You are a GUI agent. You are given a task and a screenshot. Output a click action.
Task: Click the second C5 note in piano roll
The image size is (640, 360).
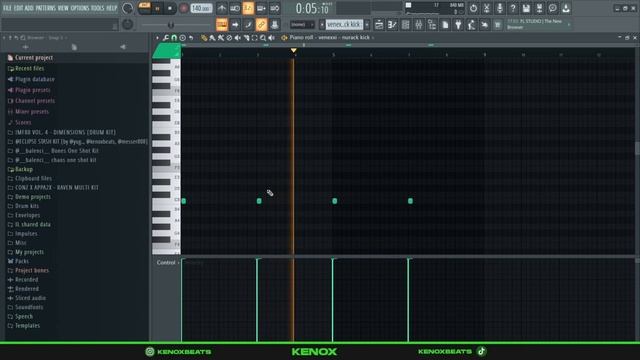click(259, 201)
